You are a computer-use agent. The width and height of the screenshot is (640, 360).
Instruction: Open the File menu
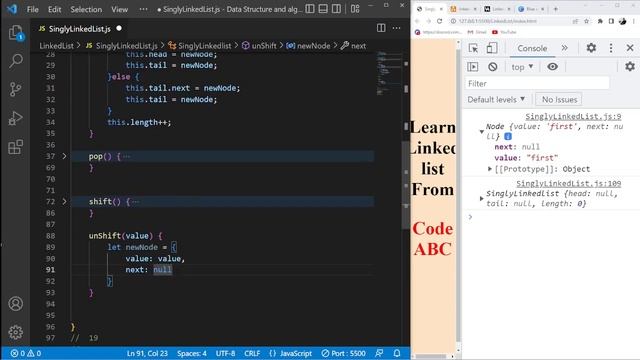point(33,9)
